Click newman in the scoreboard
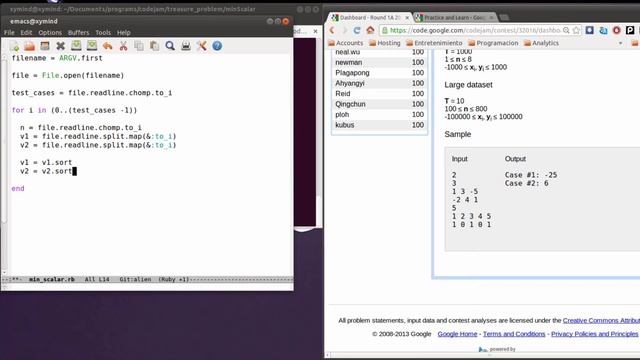640x360 pixels. click(x=349, y=62)
